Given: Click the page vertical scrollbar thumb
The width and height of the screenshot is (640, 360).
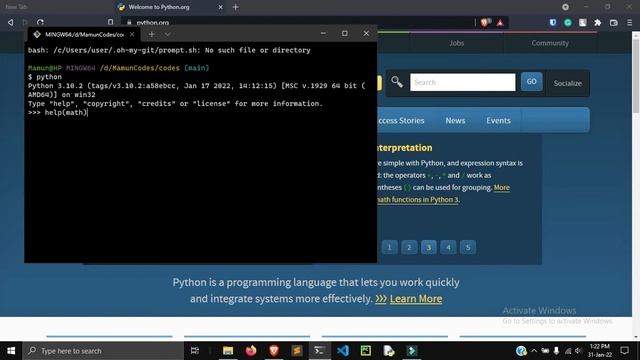Looking at the screenshot, I should (636, 76).
